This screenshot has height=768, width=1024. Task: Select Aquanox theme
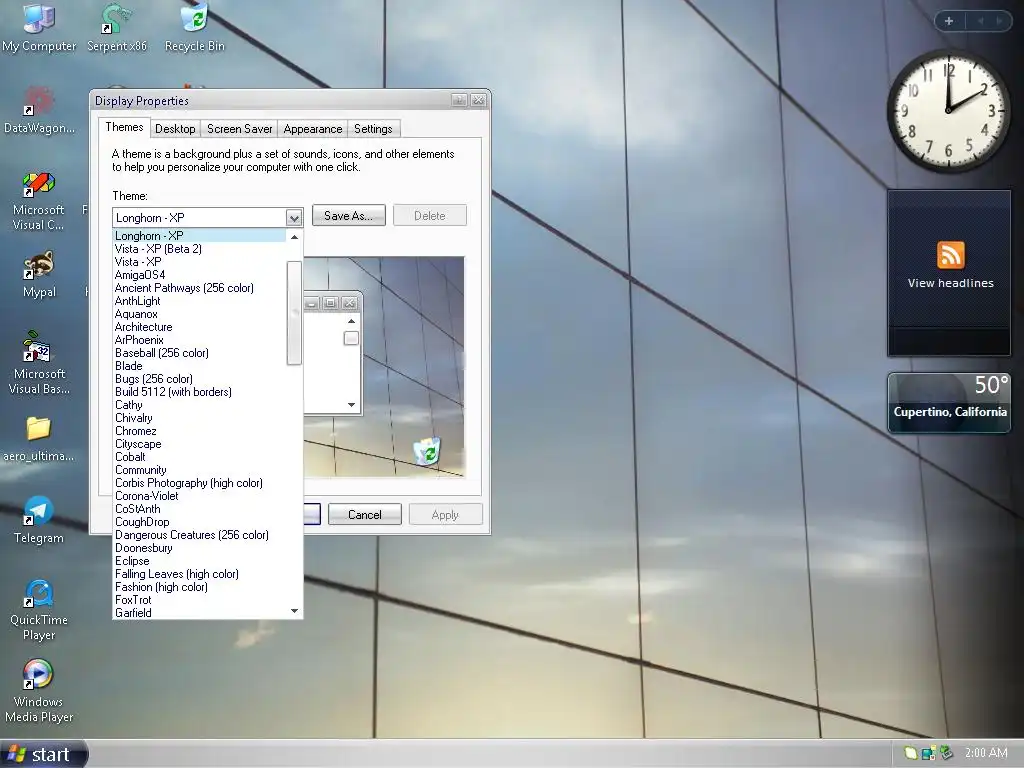pyautogui.click(x=199, y=314)
